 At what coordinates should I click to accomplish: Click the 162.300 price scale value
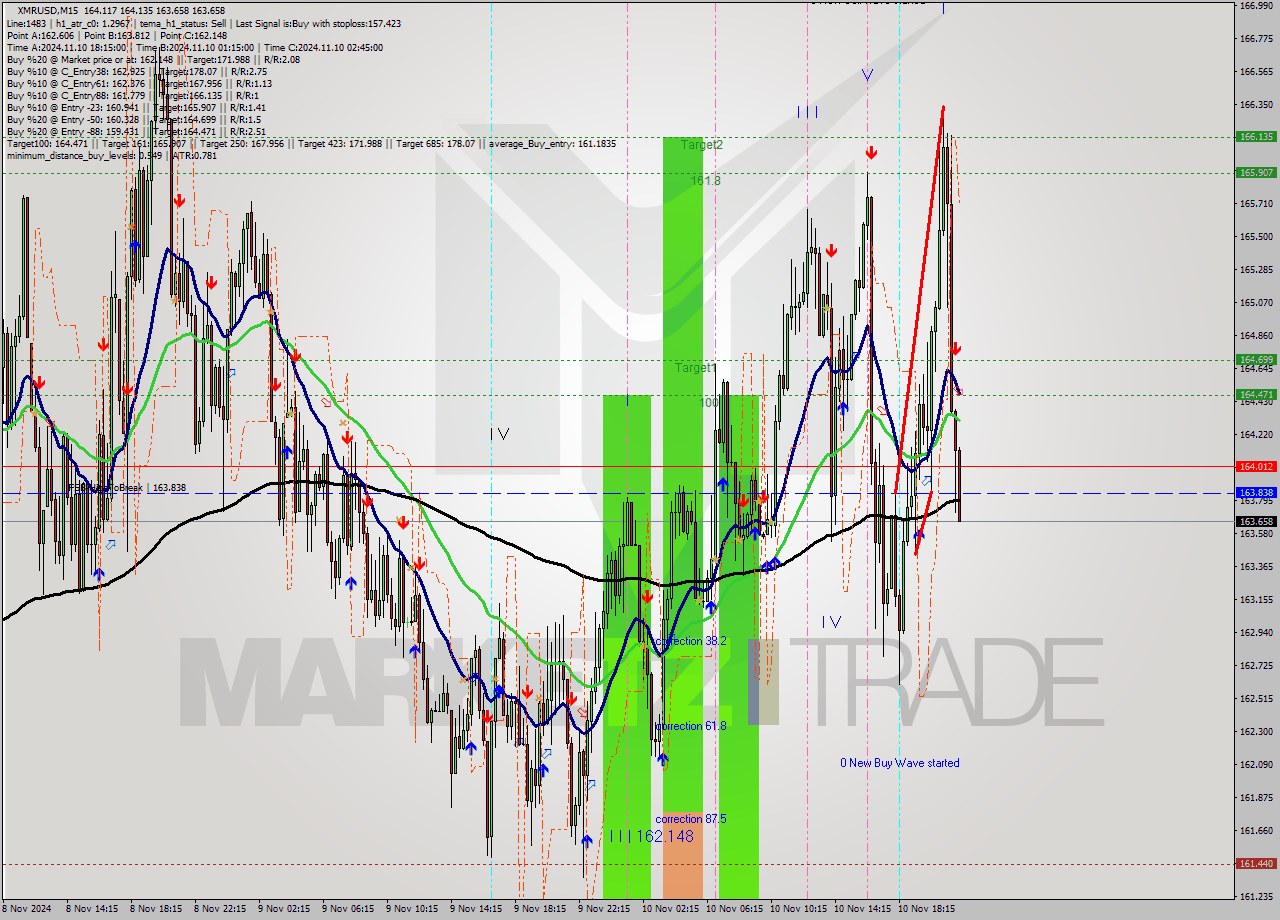1255,731
